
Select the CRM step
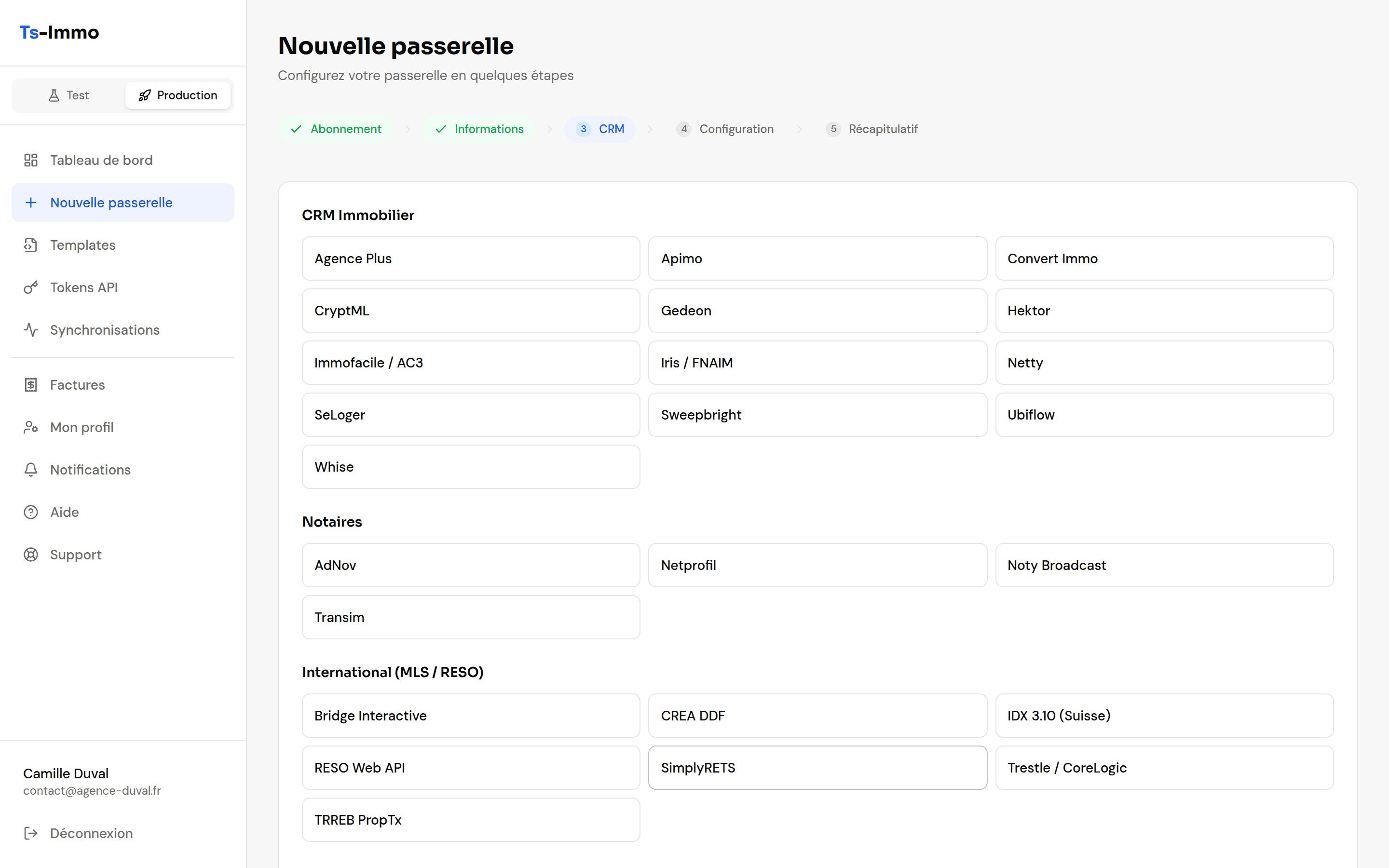(x=600, y=129)
